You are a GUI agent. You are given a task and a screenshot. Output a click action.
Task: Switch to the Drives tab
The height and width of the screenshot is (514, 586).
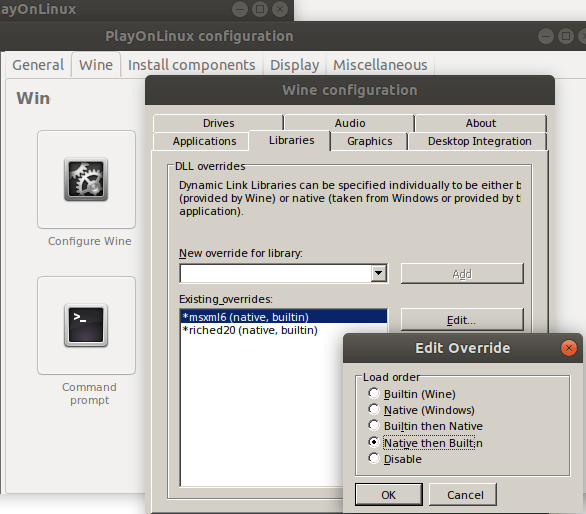(218, 123)
